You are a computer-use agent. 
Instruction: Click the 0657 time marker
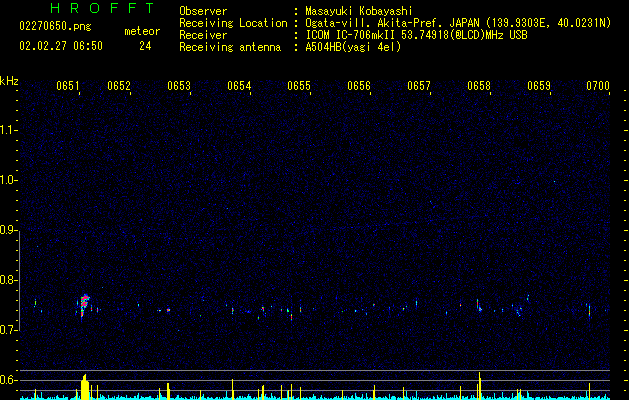click(419, 86)
